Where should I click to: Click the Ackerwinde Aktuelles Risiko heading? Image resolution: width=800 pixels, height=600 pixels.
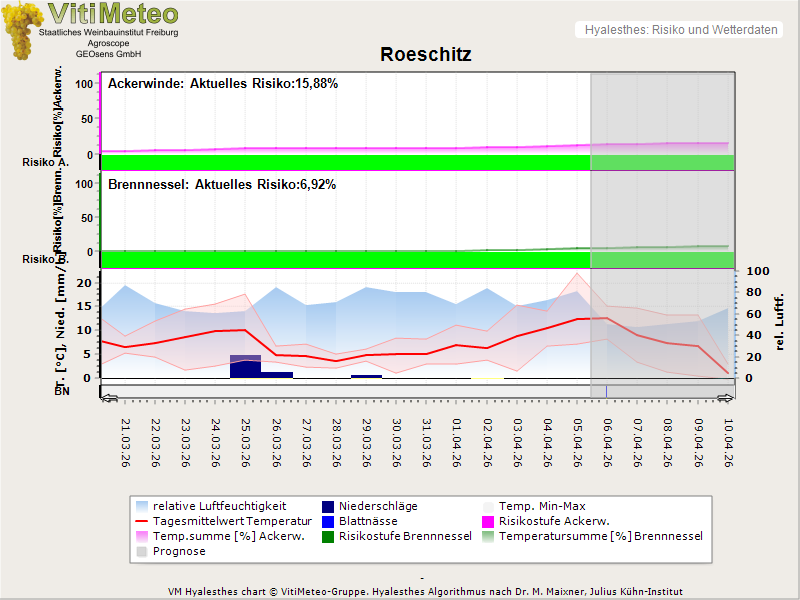click(222, 84)
